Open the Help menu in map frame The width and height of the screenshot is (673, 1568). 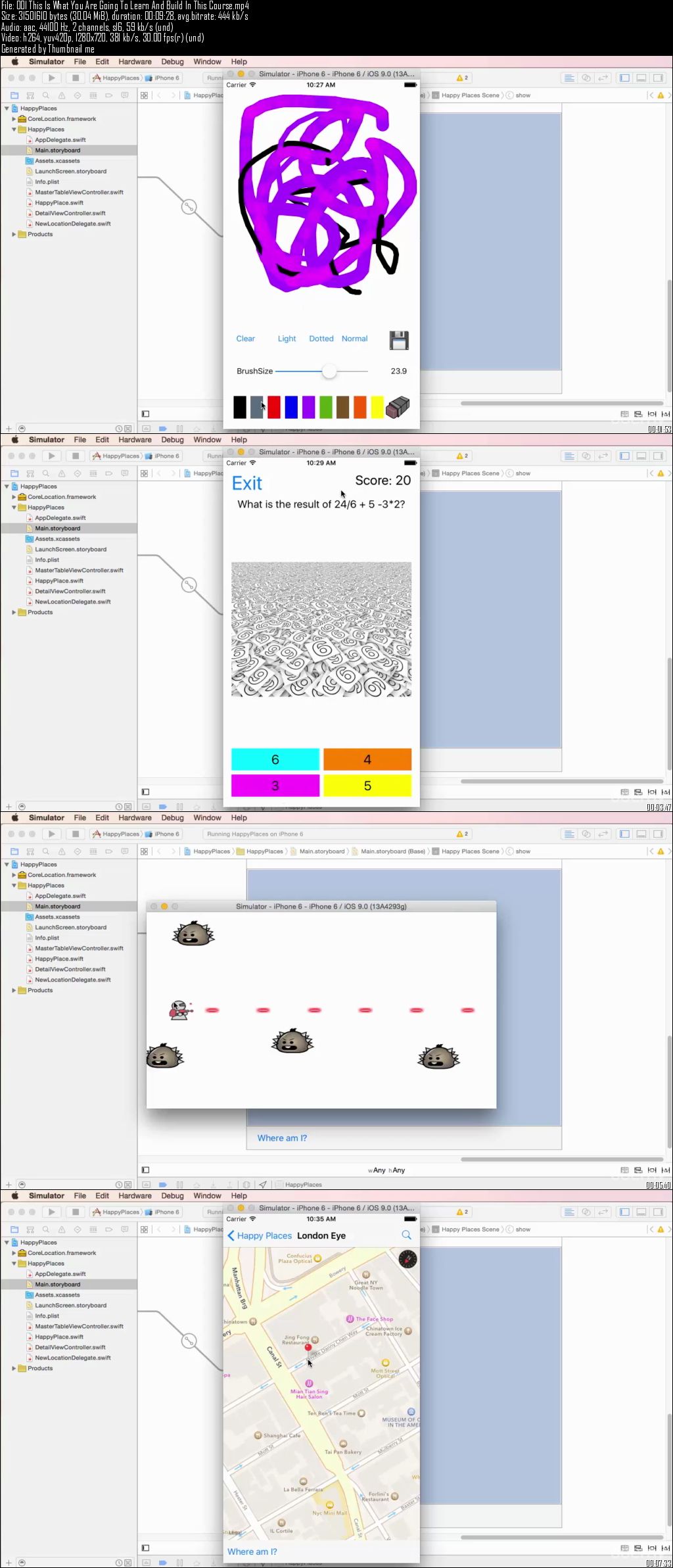point(239,1196)
